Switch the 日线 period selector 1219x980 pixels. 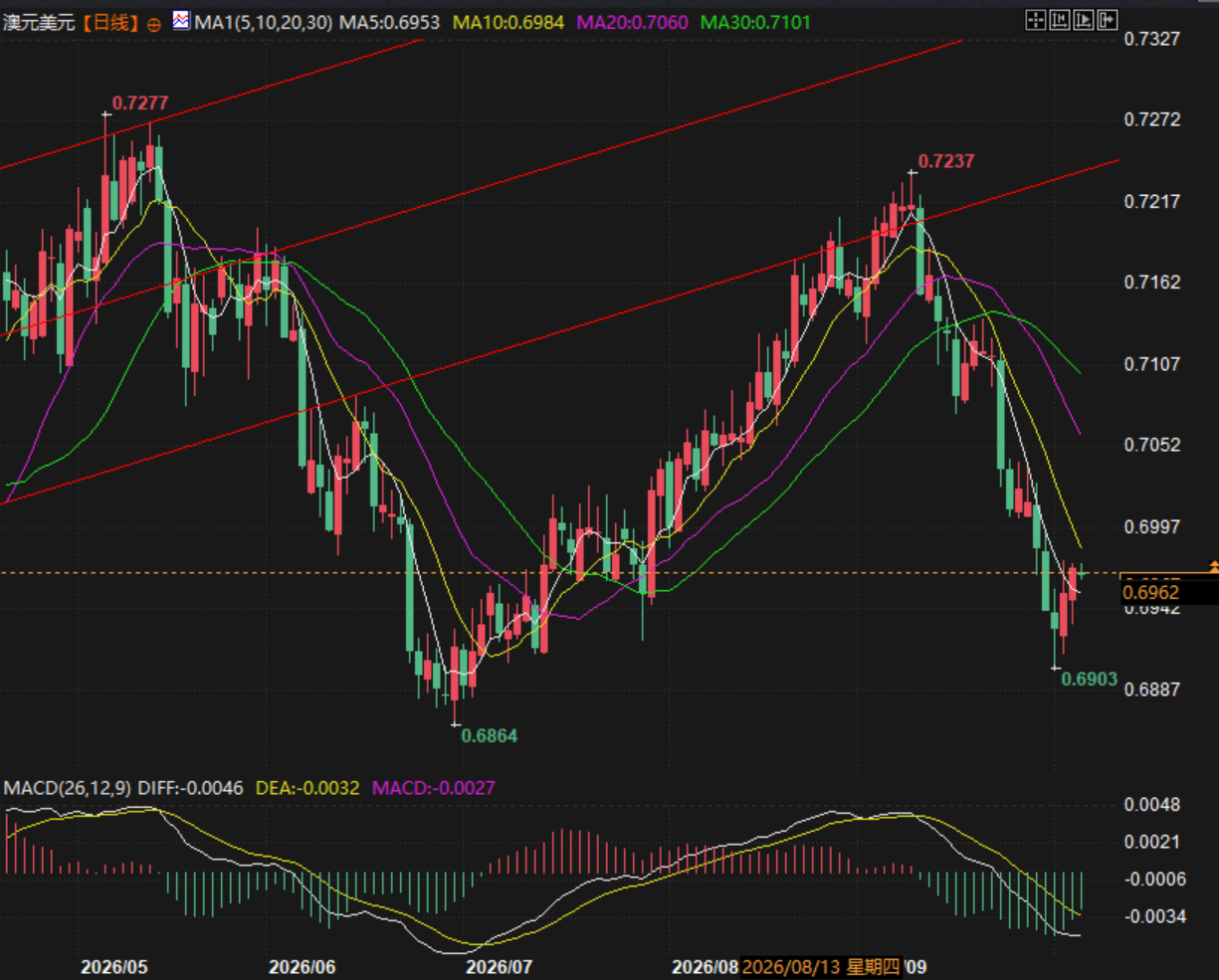point(109,22)
